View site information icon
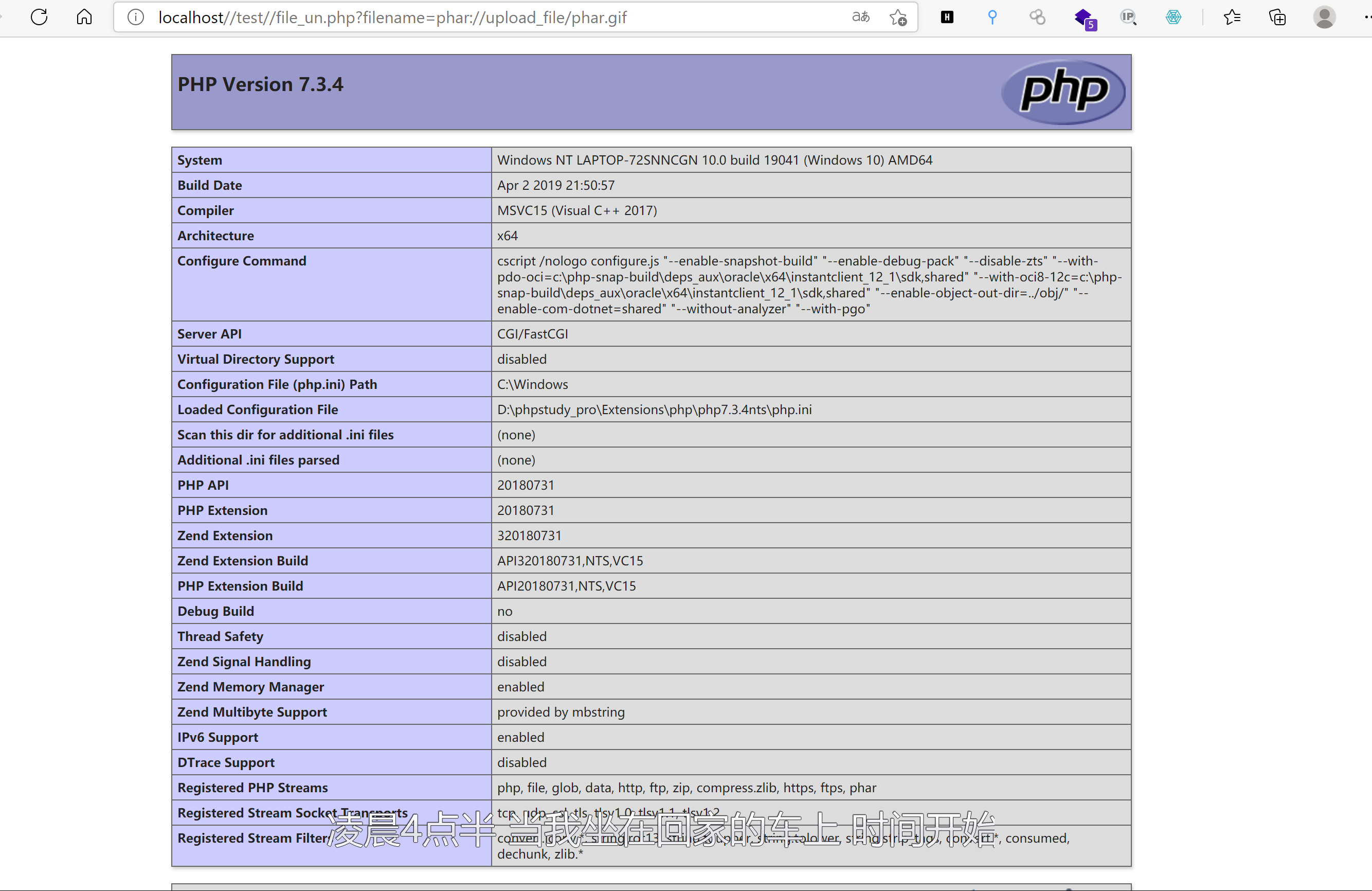1372x891 pixels. pos(135,17)
